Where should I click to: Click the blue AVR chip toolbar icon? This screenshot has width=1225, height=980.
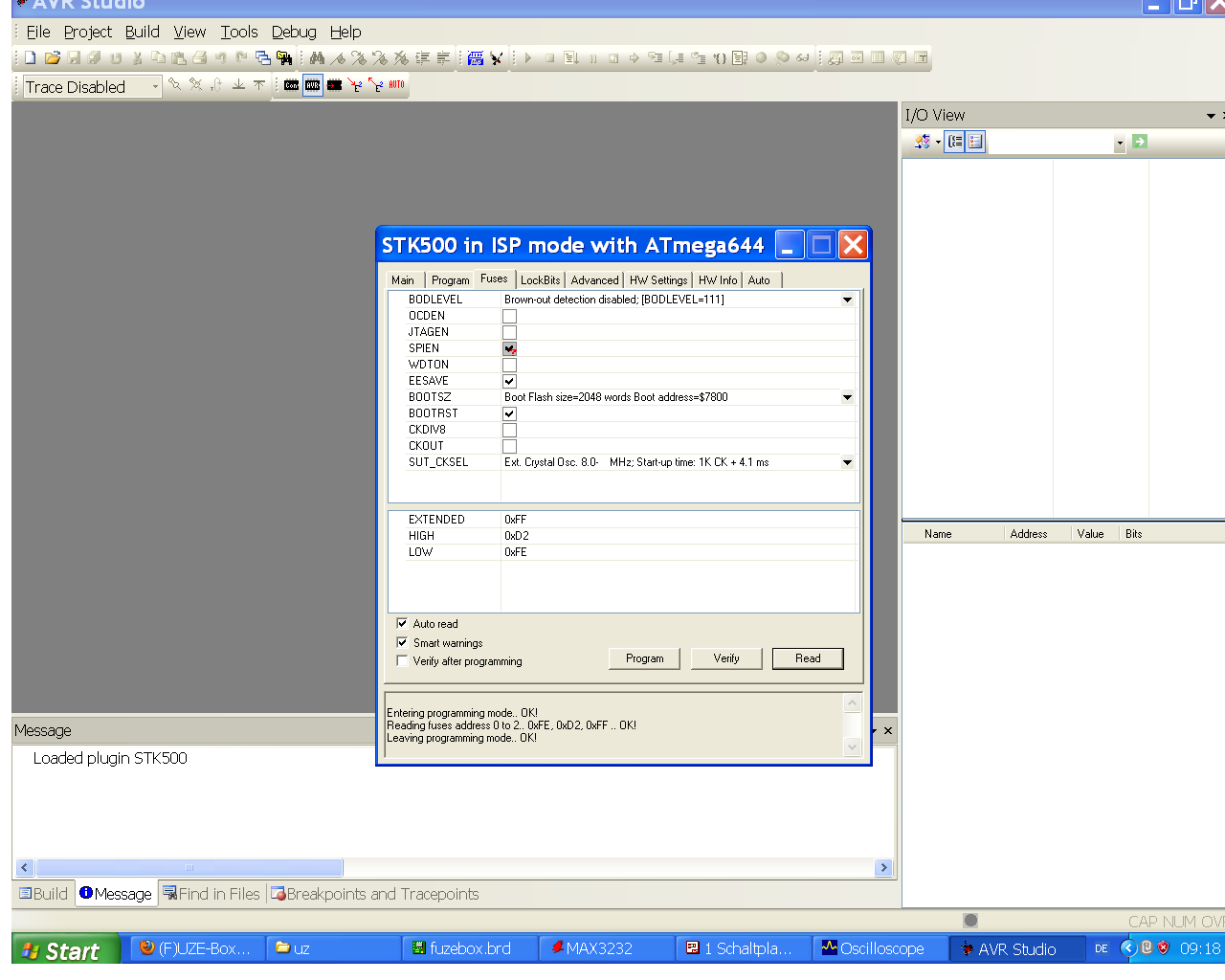pyautogui.click(x=476, y=57)
